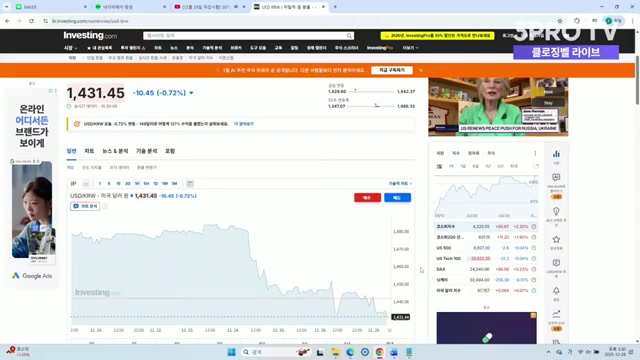Select the 일반 tab
This screenshot has width=640, height=360.
point(71,151)
